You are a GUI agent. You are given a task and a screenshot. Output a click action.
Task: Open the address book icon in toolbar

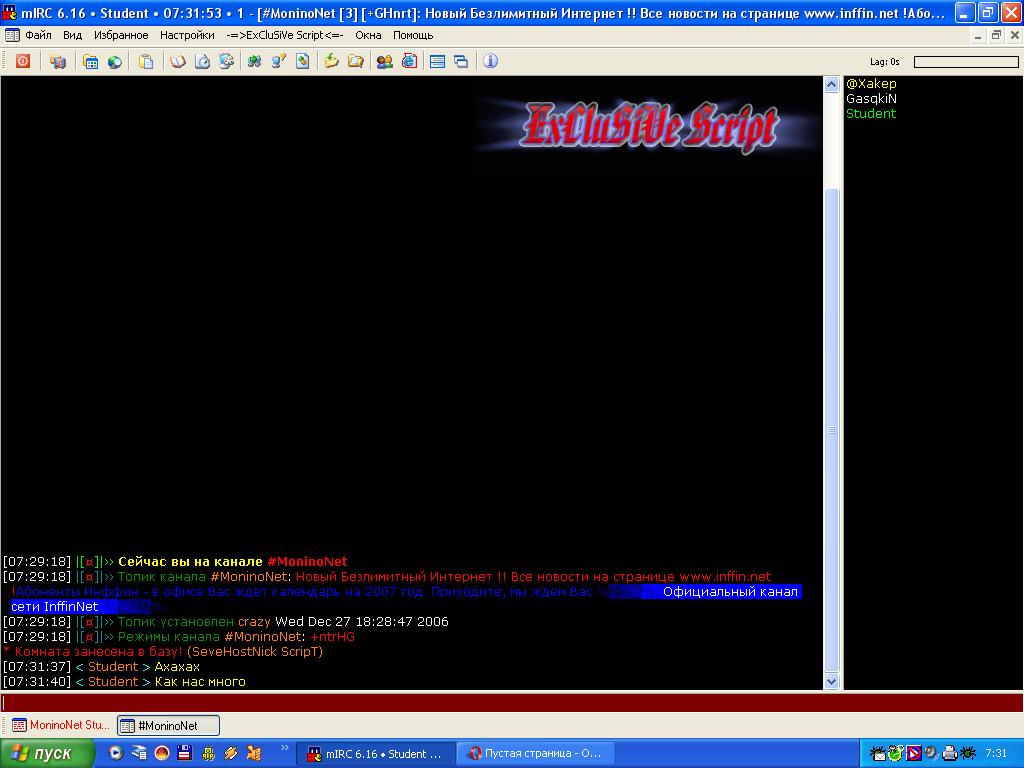tap(178, 61)
